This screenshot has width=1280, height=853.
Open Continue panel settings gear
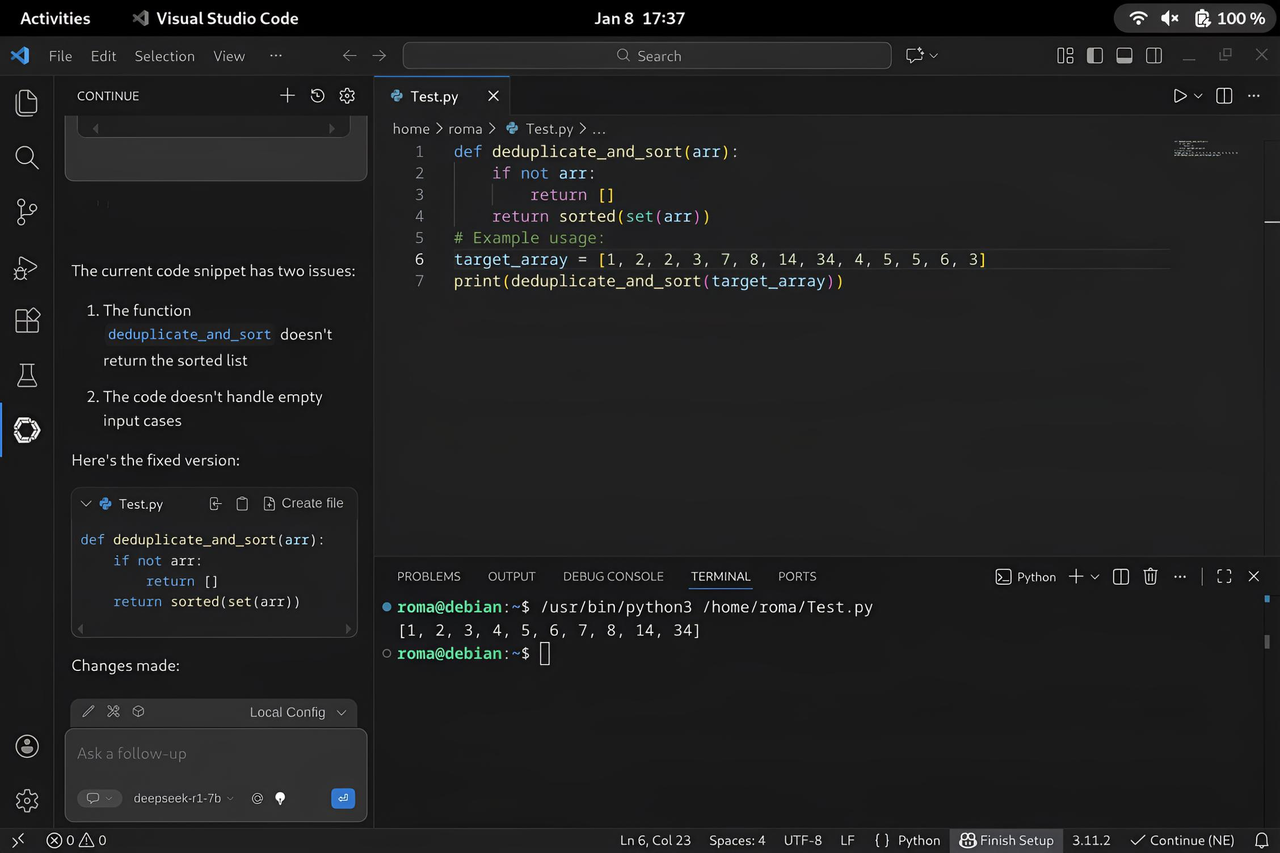[347, 96]
